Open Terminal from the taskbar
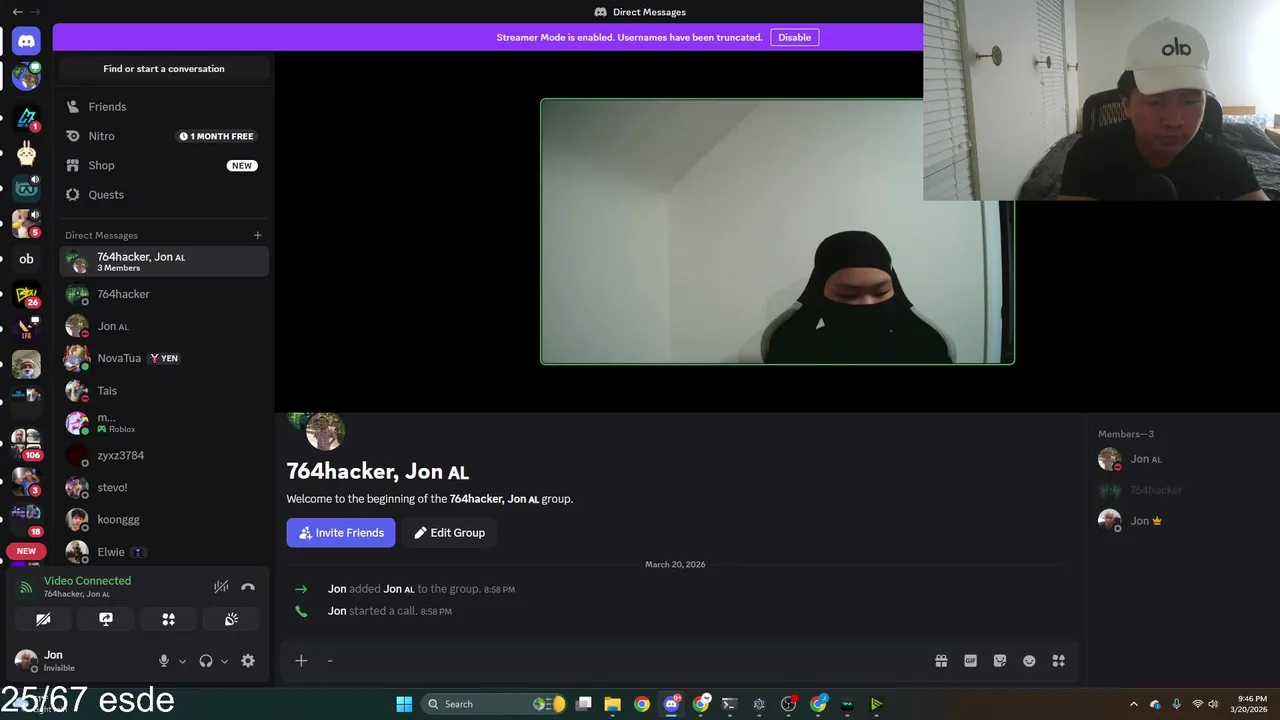The image size is (1280, 720). coord(729,704)
